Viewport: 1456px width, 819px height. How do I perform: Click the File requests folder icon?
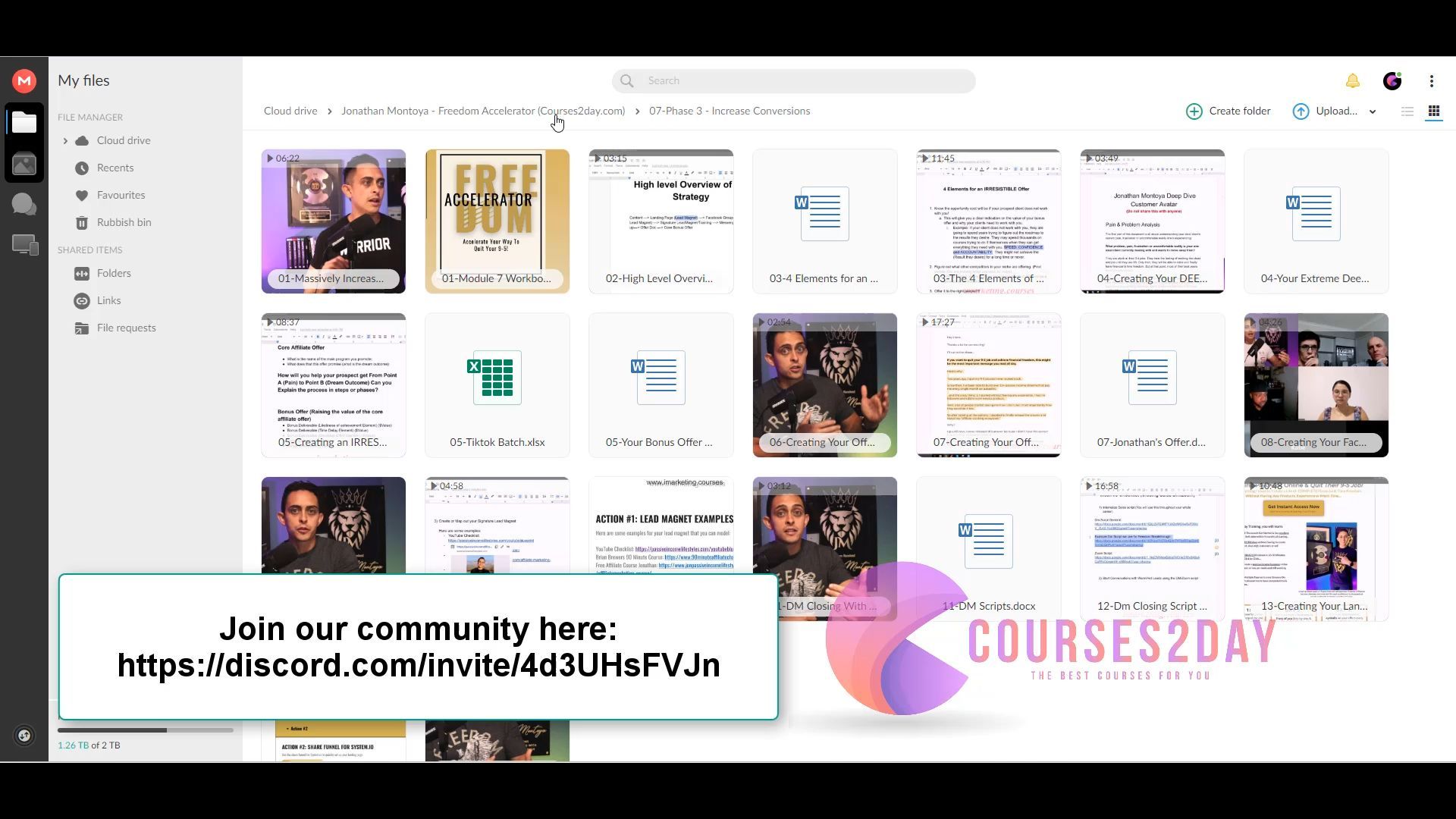pos(82,328)
